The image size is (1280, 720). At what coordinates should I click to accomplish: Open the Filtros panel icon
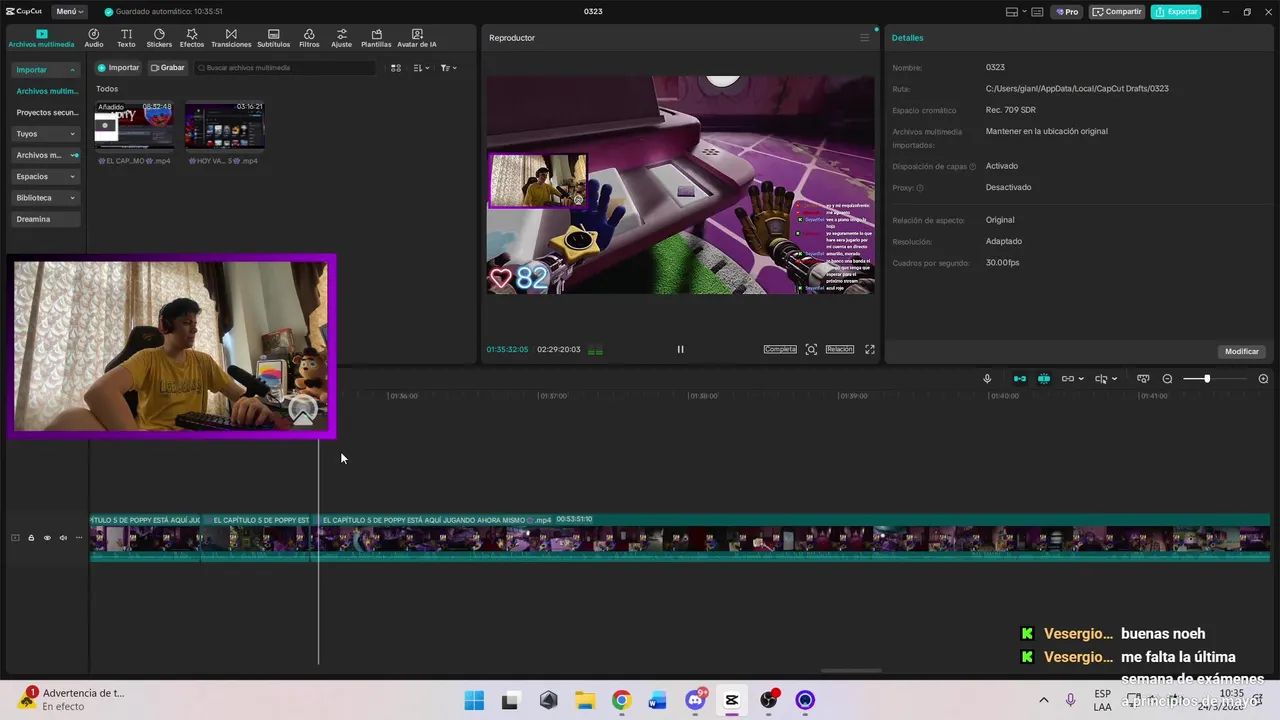(309, 38)
